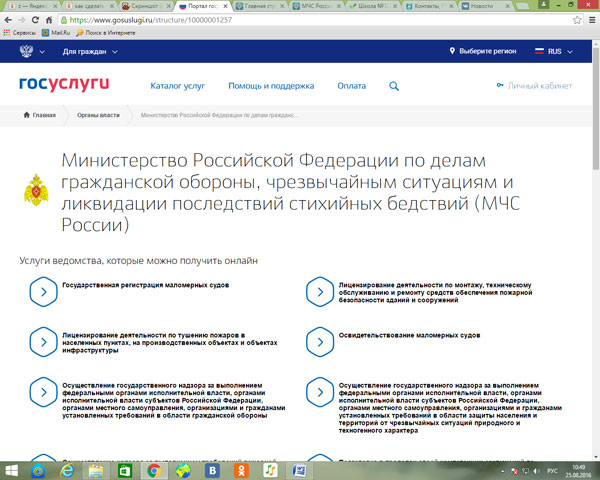The width and height of the screenshot is (600, 480).
Task: Open the Chrome hamburger menu
Action: tap(592, 20)
